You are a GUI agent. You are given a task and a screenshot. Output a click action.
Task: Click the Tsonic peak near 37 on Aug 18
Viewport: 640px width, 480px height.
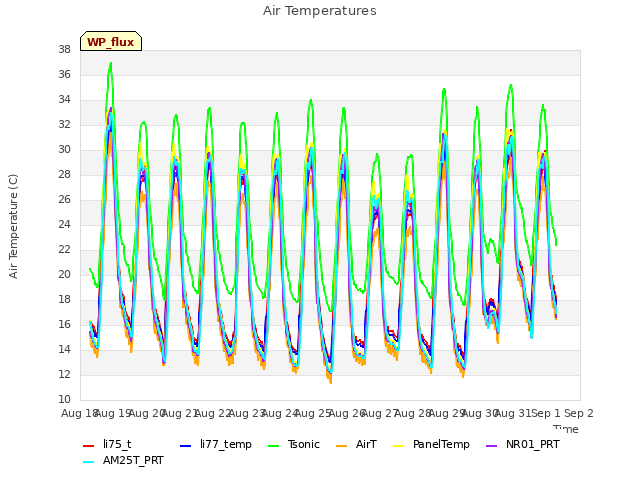[x=111, y=63]
